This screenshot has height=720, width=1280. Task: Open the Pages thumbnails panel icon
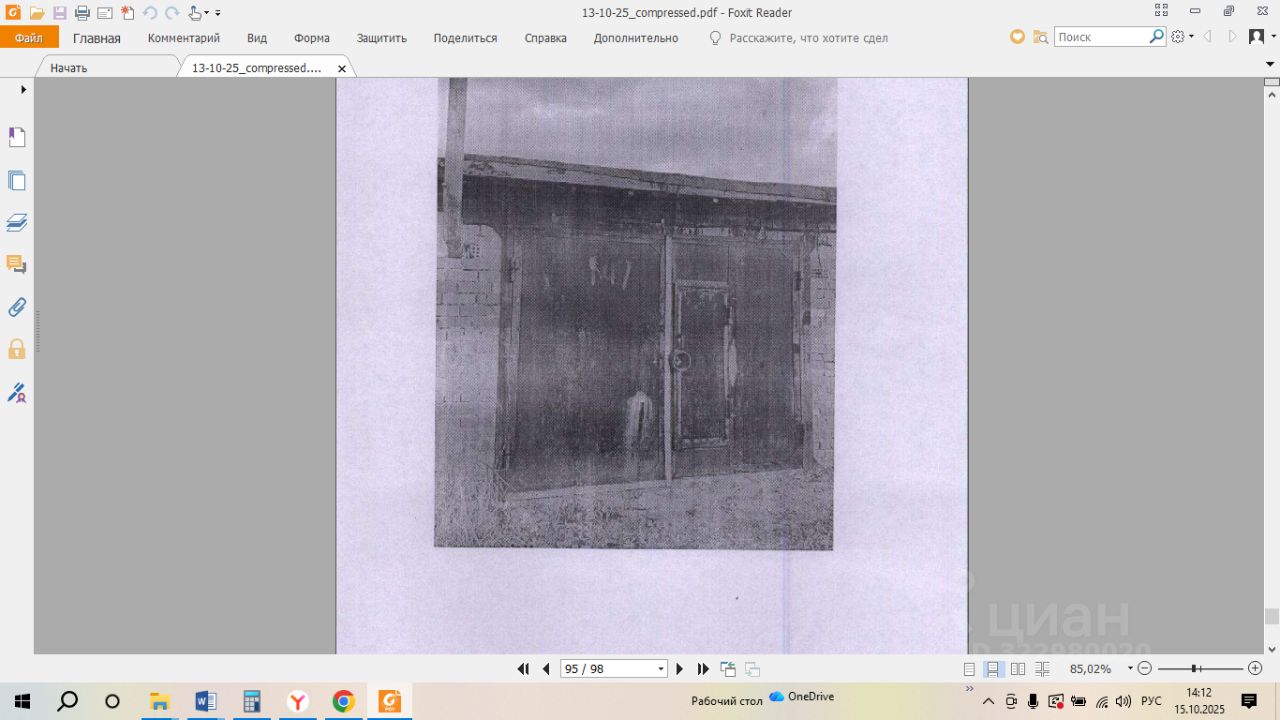tap(17, 180)
